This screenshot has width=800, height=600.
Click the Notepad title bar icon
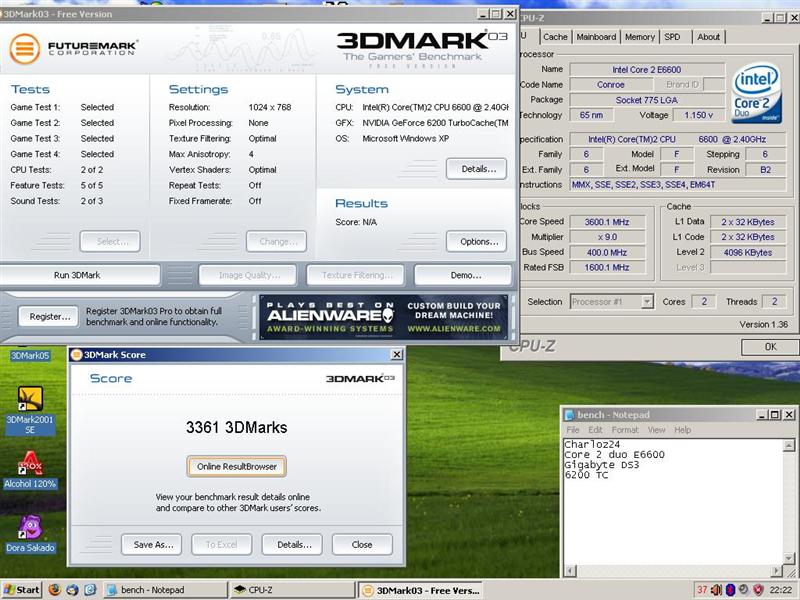click(x=569, y=415)
